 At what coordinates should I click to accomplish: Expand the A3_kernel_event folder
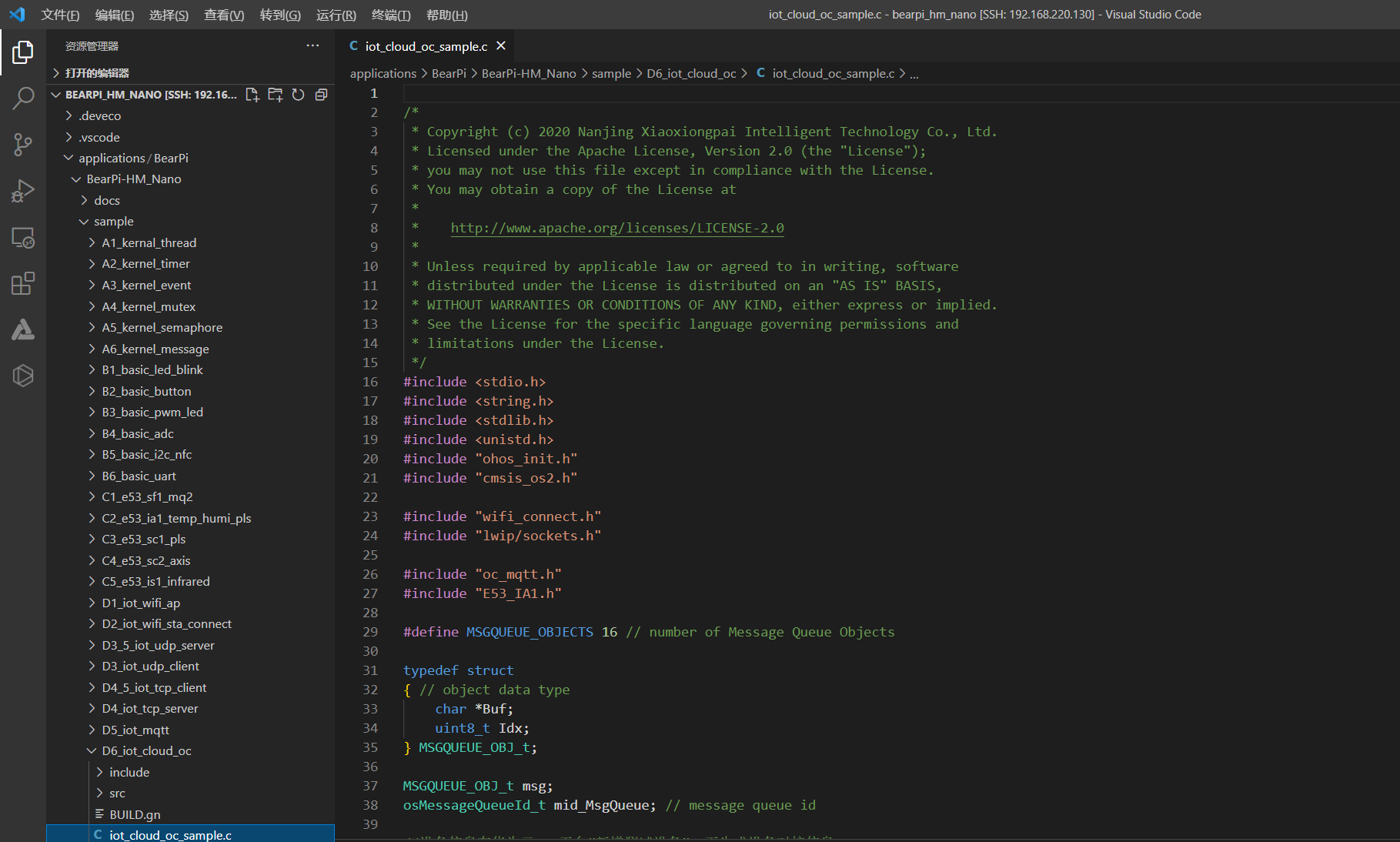click(x=190, y=285)
